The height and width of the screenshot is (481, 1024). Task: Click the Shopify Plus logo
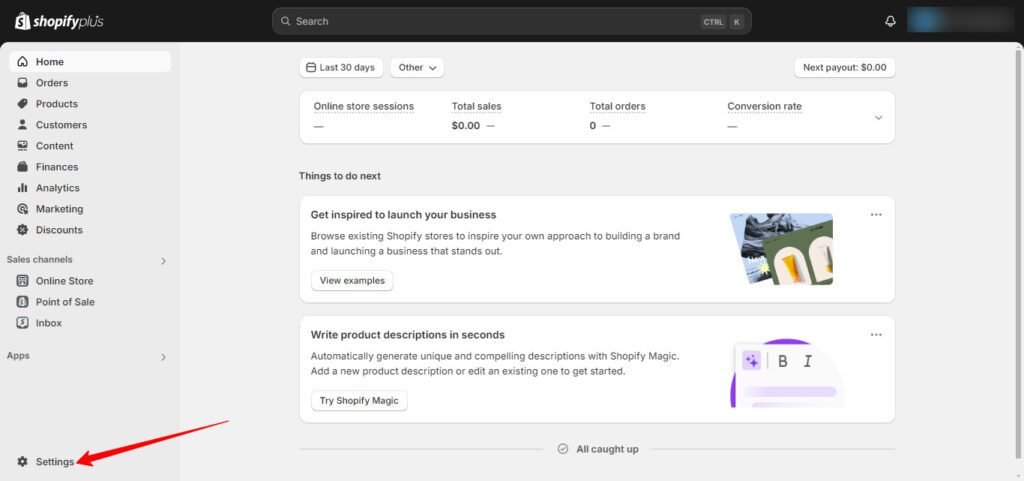coord(59,22)
